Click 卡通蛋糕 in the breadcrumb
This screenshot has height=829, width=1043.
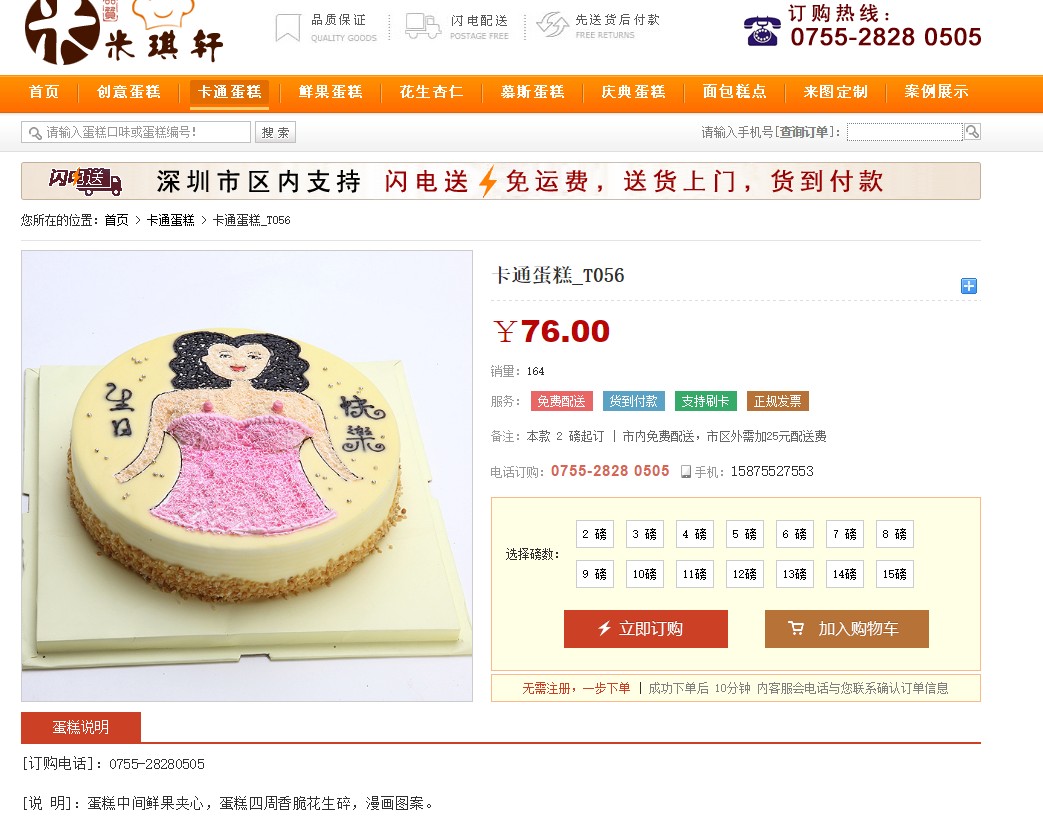170,220
